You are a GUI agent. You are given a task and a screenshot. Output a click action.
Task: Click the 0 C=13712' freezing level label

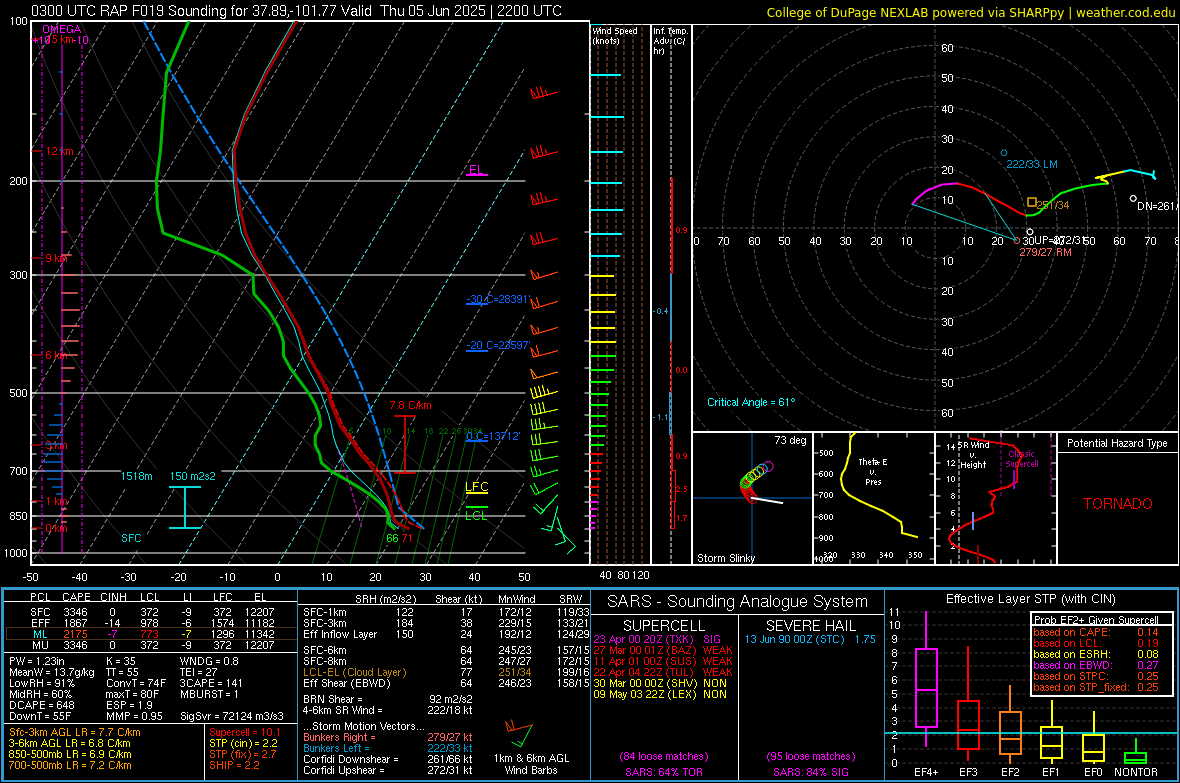tap(493, 436)
